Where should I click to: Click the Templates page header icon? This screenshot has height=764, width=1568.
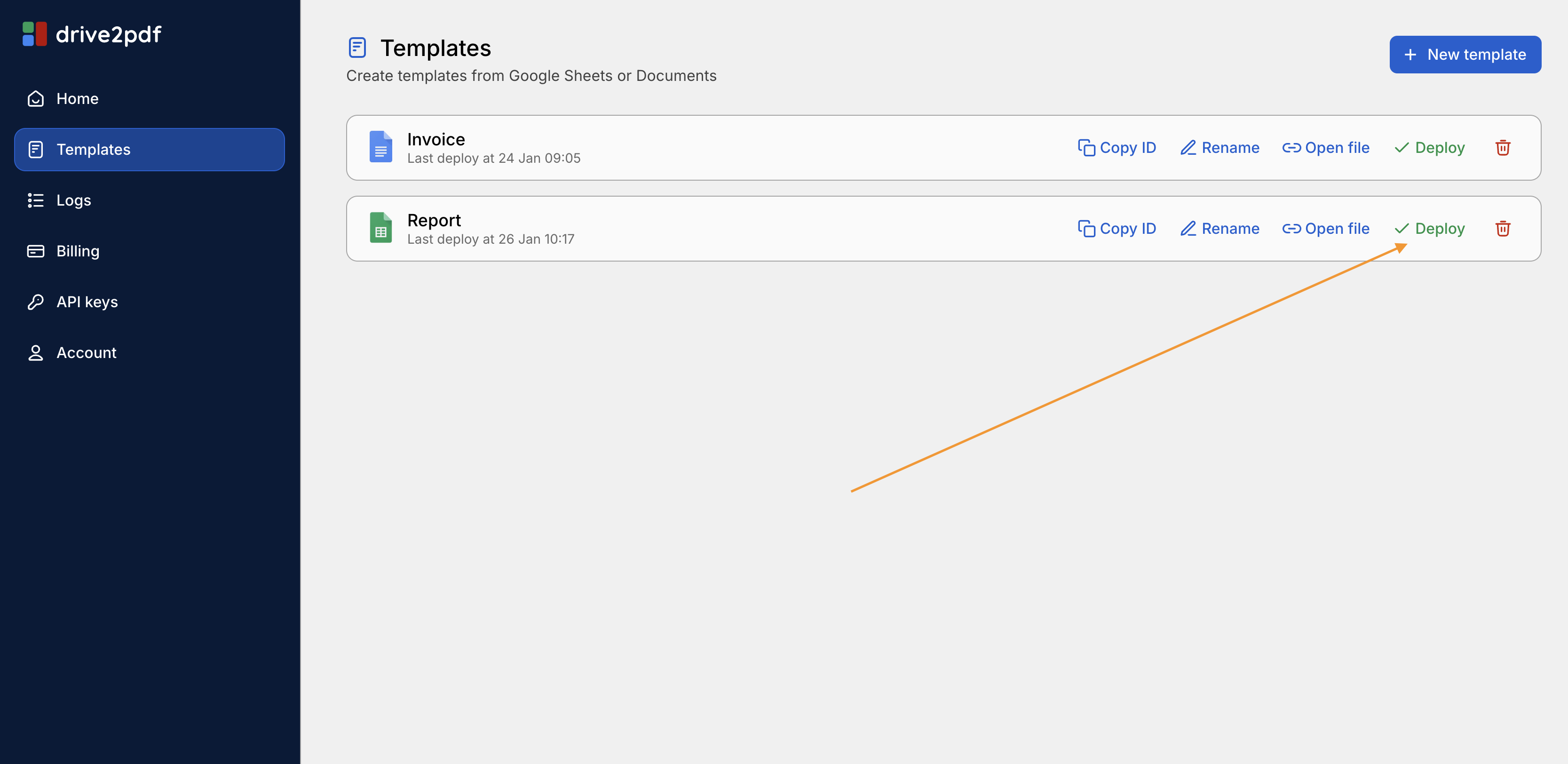(357, 48)
